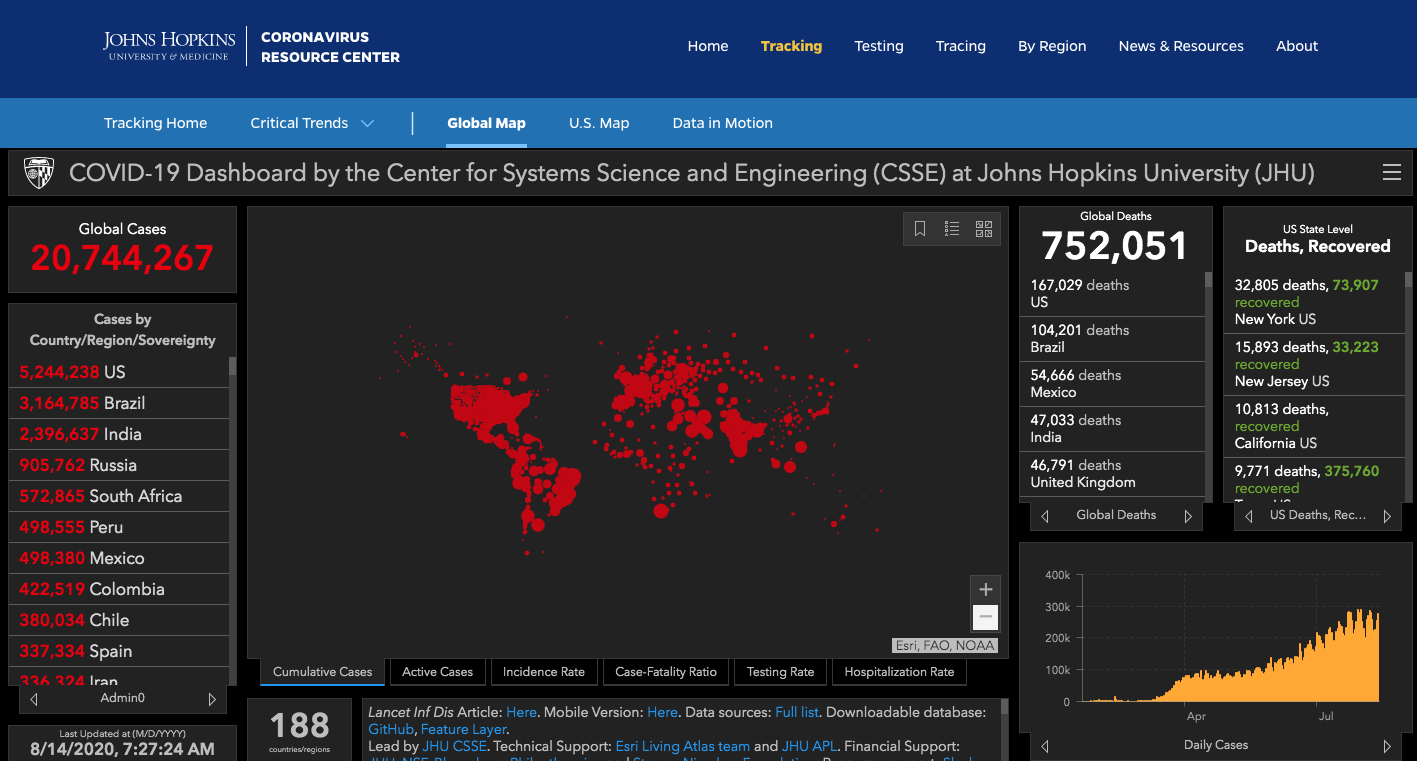Expand the Critical Trends dropdown
The image size is (1417, 761).
[312, 123]
